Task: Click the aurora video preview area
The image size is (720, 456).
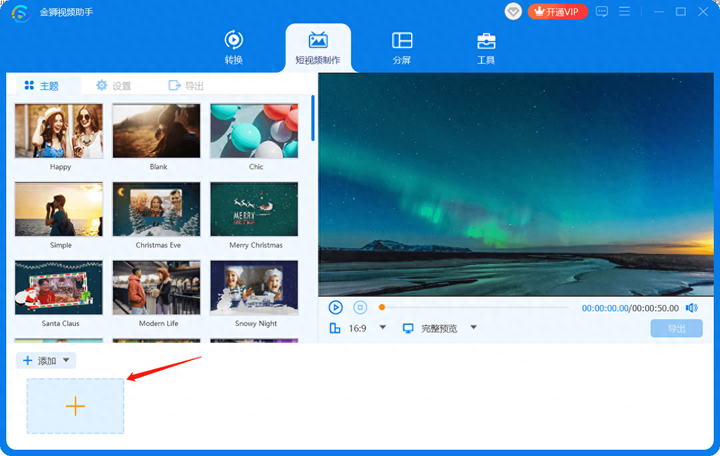Action: coord(516,184)
